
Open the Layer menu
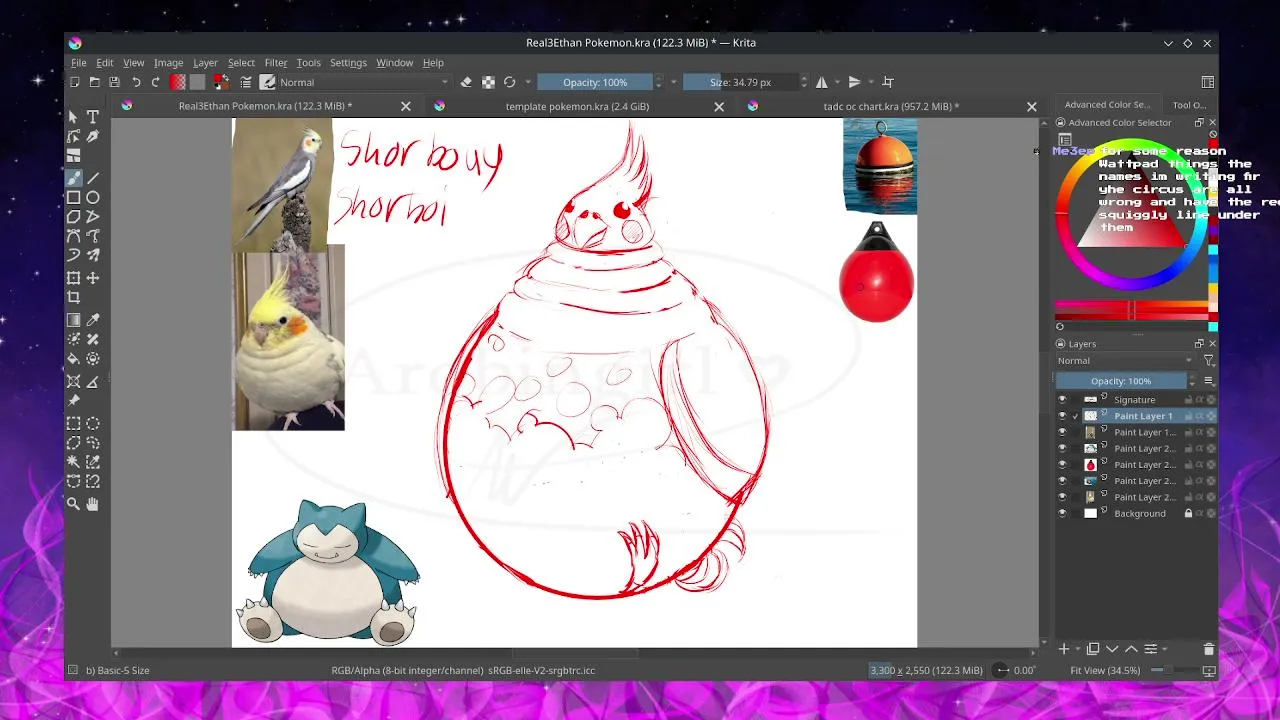click(x=205, y=62)
